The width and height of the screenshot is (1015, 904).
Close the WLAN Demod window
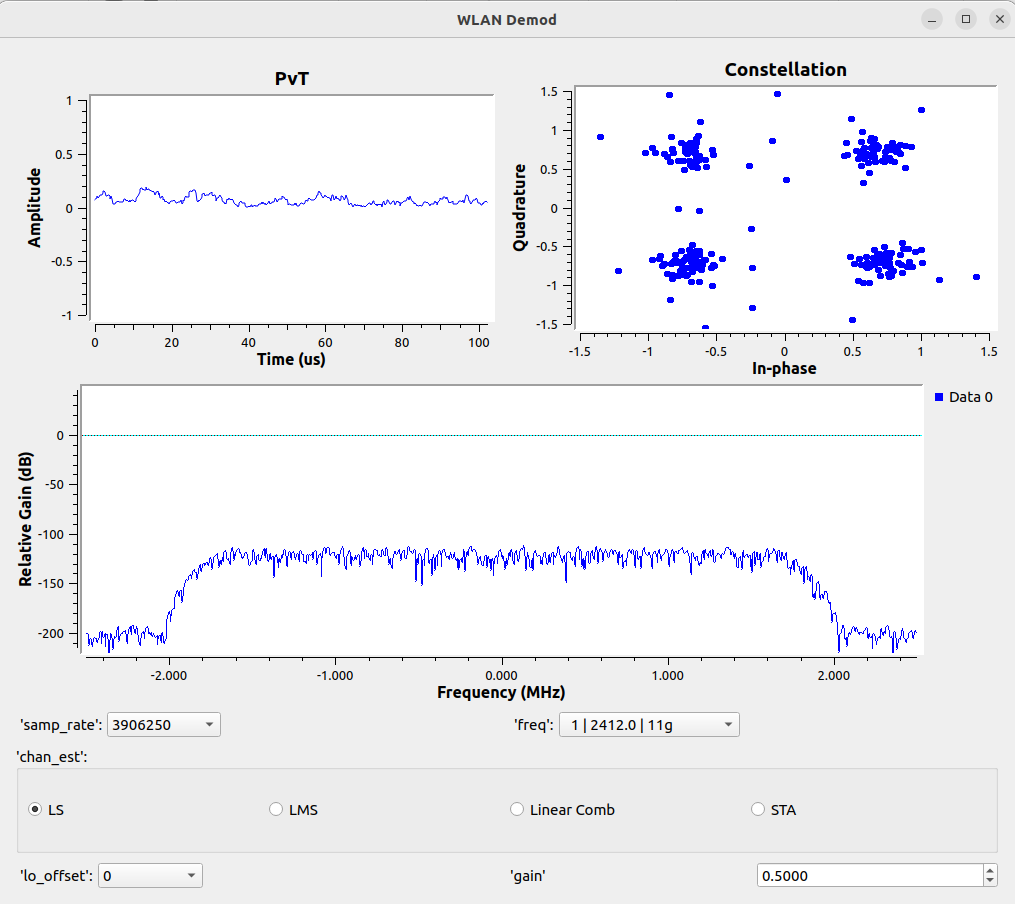[x=999, y=19]
